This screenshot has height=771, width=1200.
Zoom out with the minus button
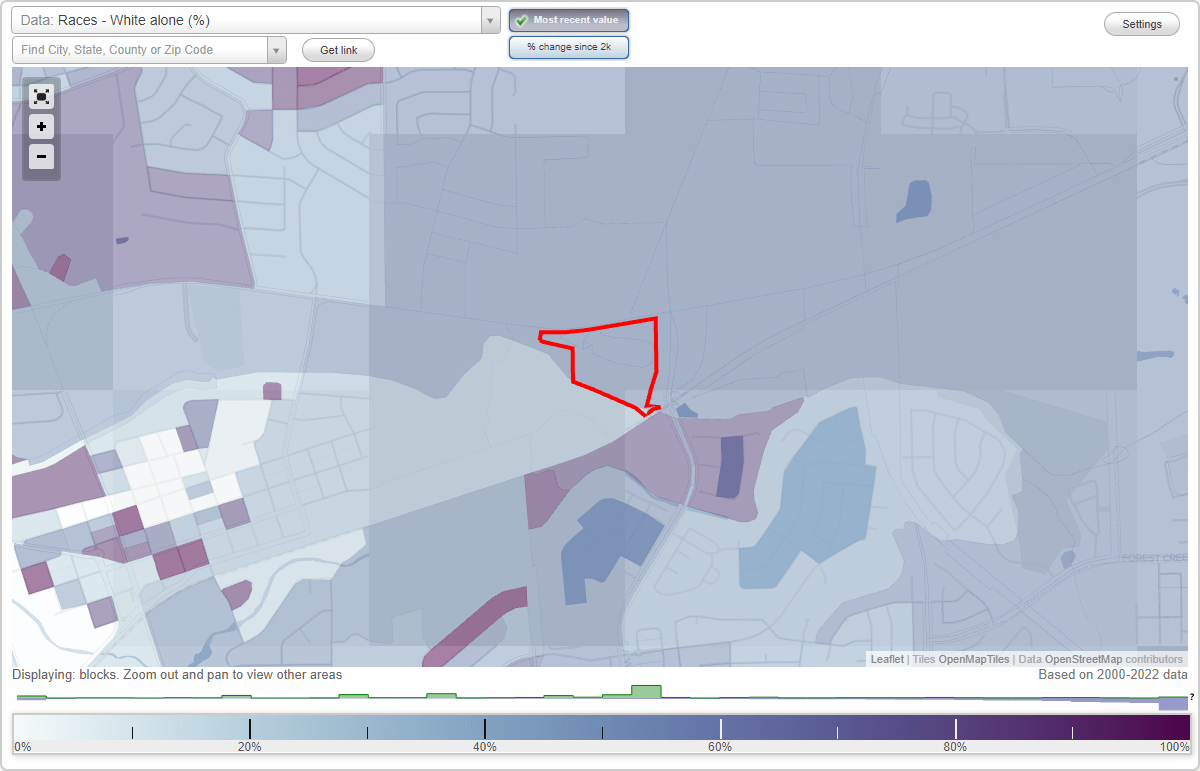41,156
